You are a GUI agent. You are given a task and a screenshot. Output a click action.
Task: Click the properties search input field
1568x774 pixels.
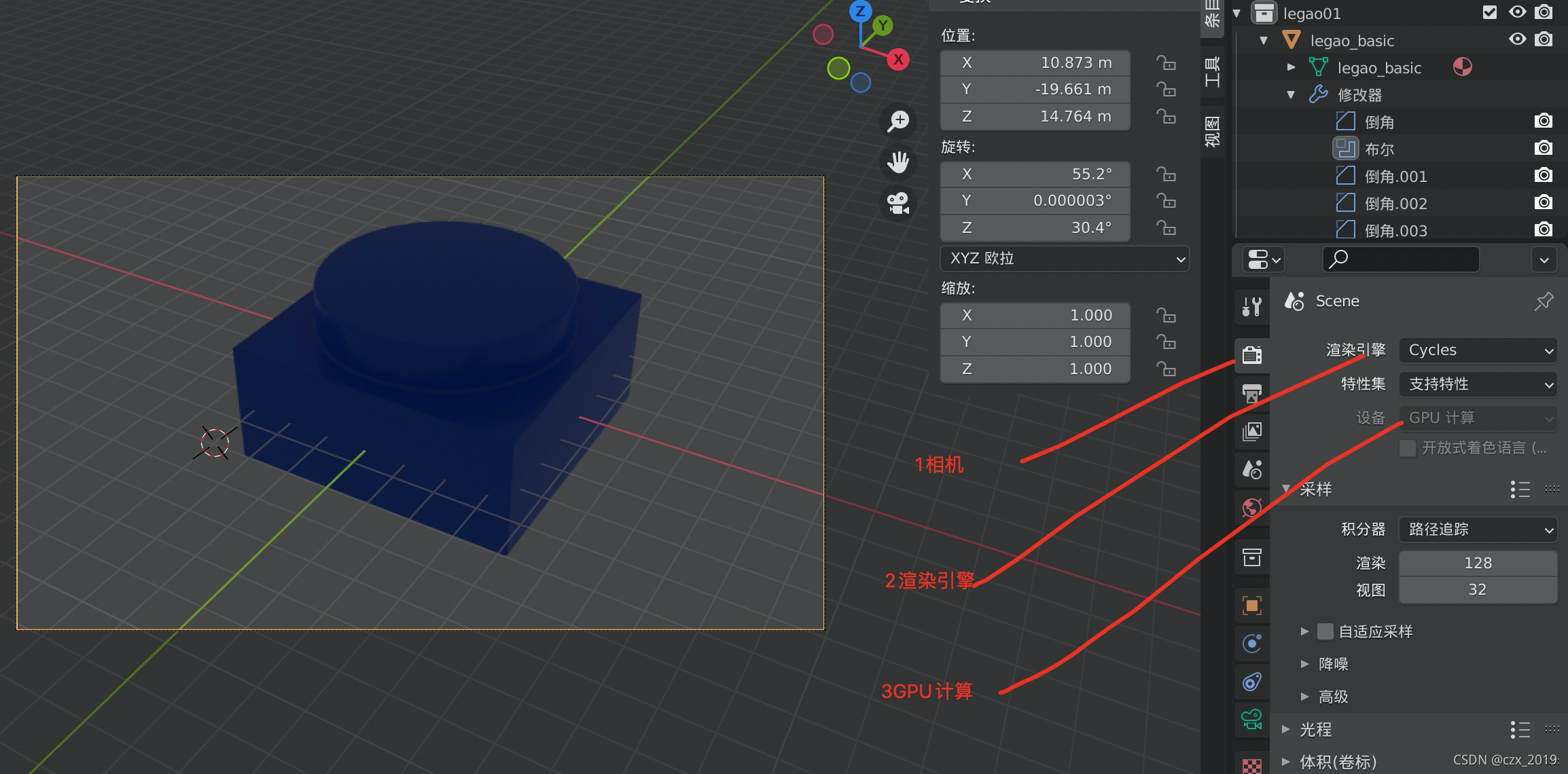point(1402,259)
